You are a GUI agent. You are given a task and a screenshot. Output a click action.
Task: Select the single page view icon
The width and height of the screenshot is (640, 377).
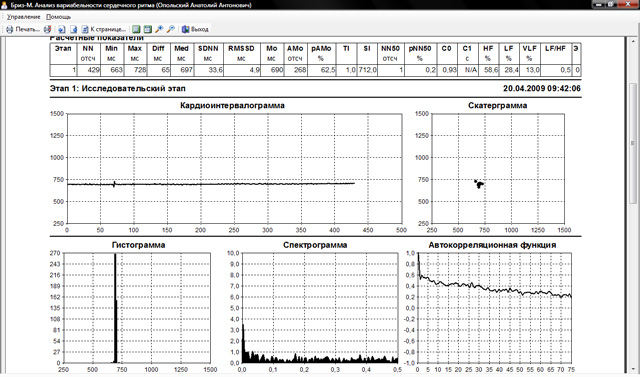[136, 29]
